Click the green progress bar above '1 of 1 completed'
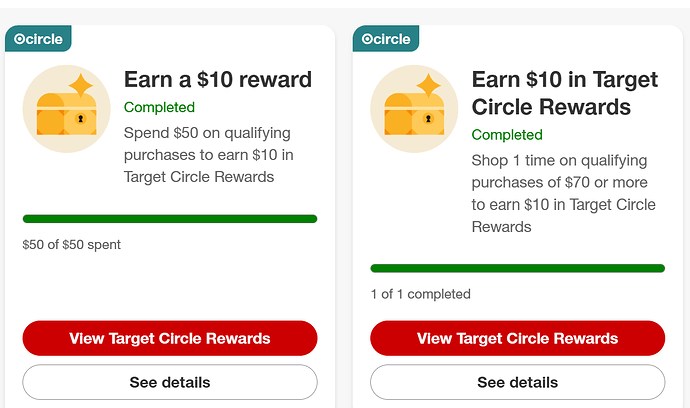The height and width of the screenshot is (408, 690). point(518,268)
